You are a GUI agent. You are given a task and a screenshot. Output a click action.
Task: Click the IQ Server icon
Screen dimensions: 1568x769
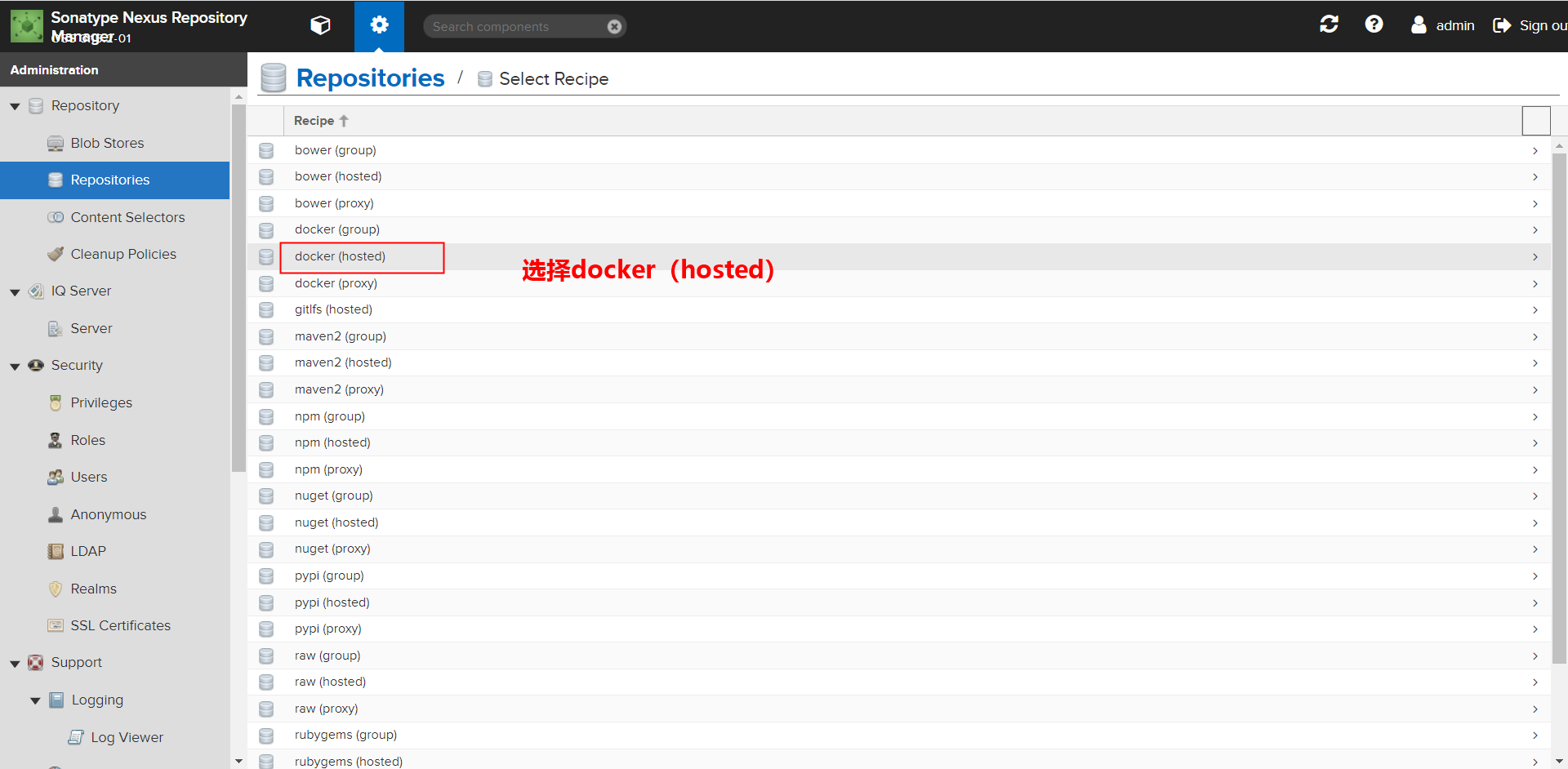coord(36,291)
